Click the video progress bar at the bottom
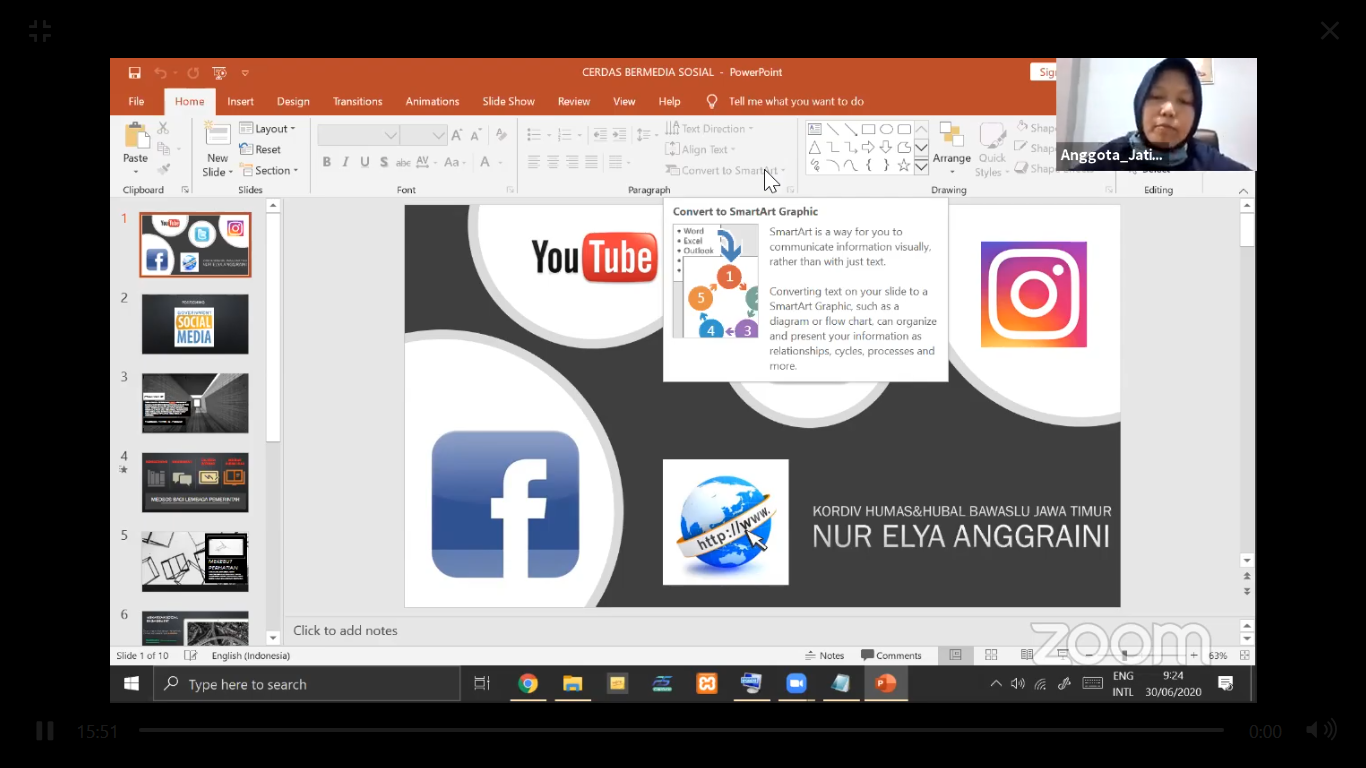 (680, 730)
